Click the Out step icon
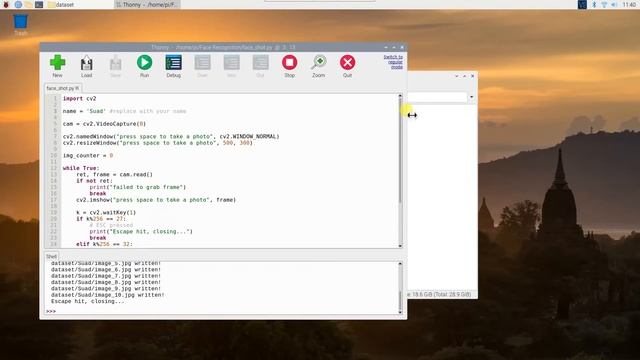Screen dimensions: 640x360 pyautogui.click(x=260, y=66)
